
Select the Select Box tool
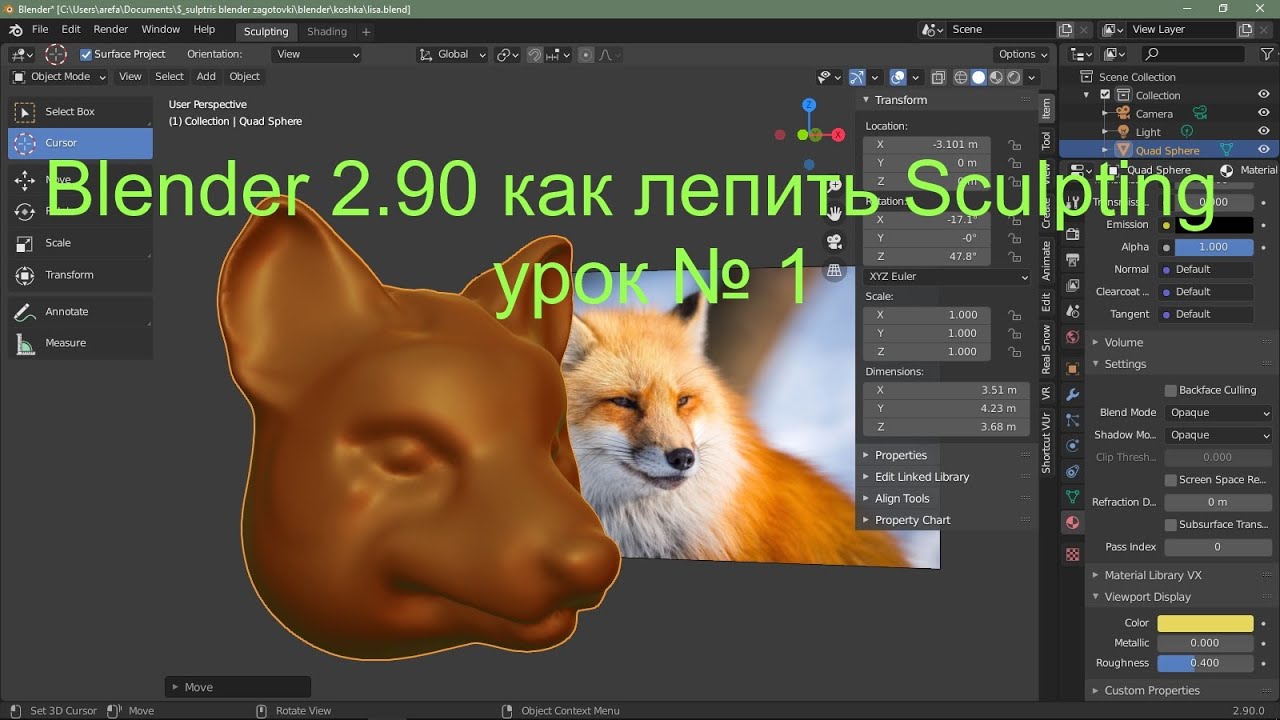pyautogui.click(x=80, y=112)
